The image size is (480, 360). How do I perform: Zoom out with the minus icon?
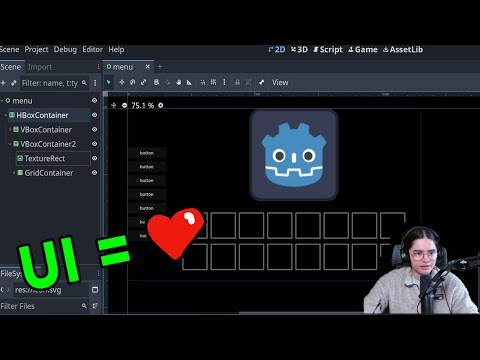[x=124, y=105]
